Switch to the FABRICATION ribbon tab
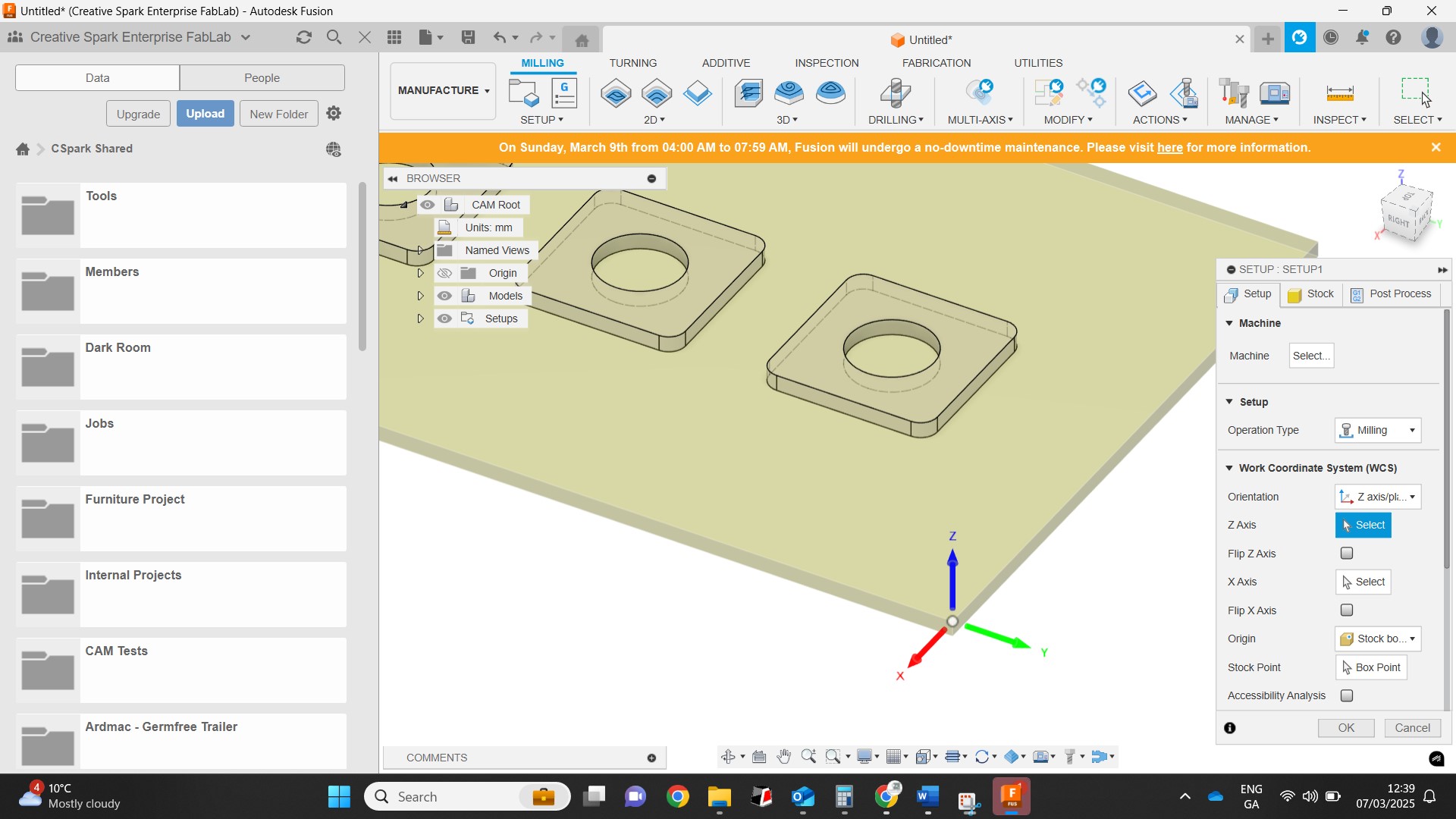Viewport: 1456px width, 819px height. pos(937,63)
